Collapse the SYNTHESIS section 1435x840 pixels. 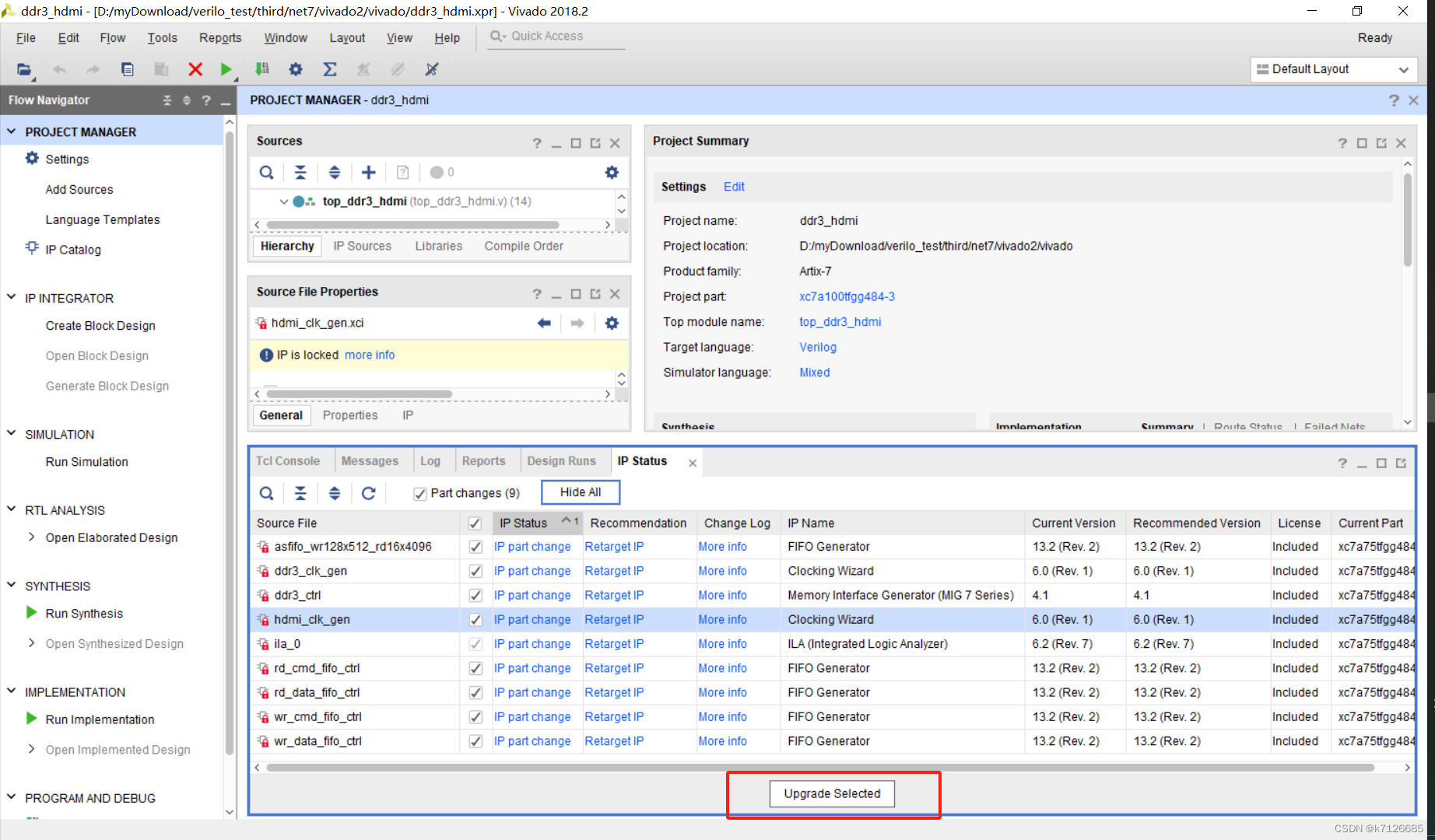tap(12, 585)
